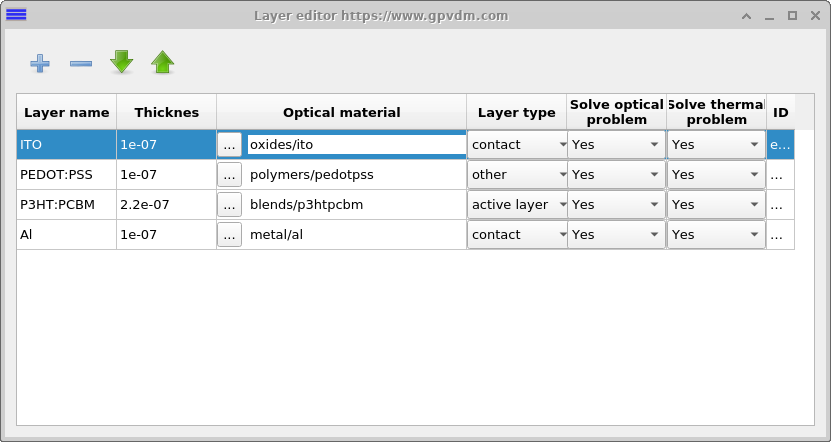Select the PEDOT:PSS layer name cell
This screenshot has height=442, width=831.
(x=66, y=175)
